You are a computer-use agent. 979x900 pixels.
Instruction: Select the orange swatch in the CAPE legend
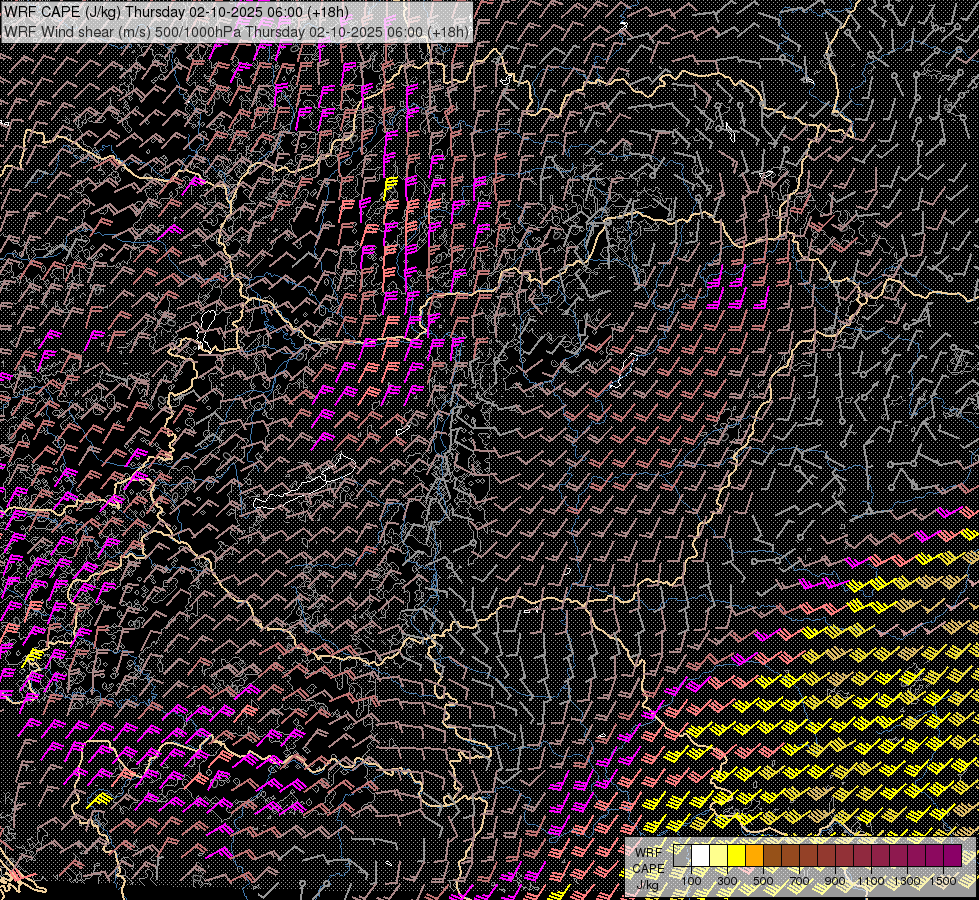pyautogui.click(x=754, y=856)
